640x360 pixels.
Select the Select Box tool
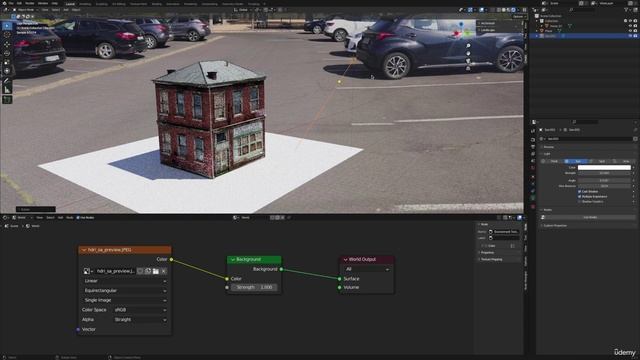click(x=7, y=26)
